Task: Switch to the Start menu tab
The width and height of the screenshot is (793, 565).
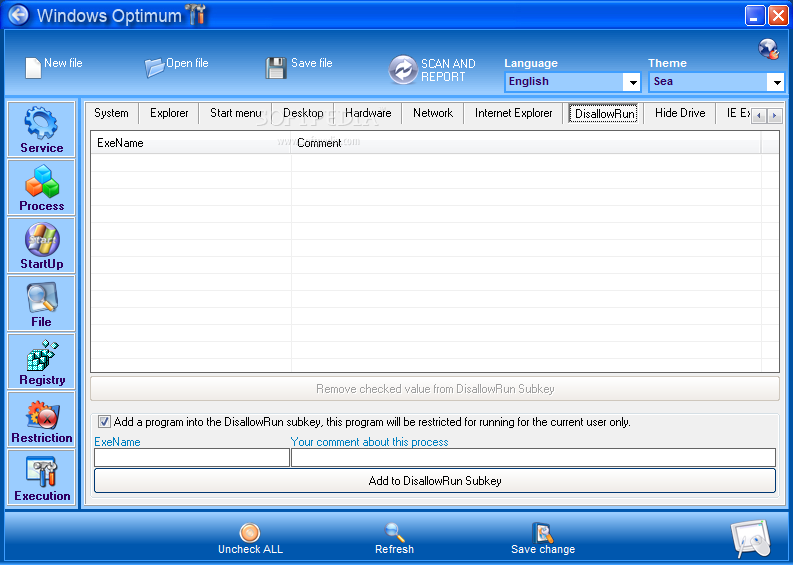Action: (235, 113)
